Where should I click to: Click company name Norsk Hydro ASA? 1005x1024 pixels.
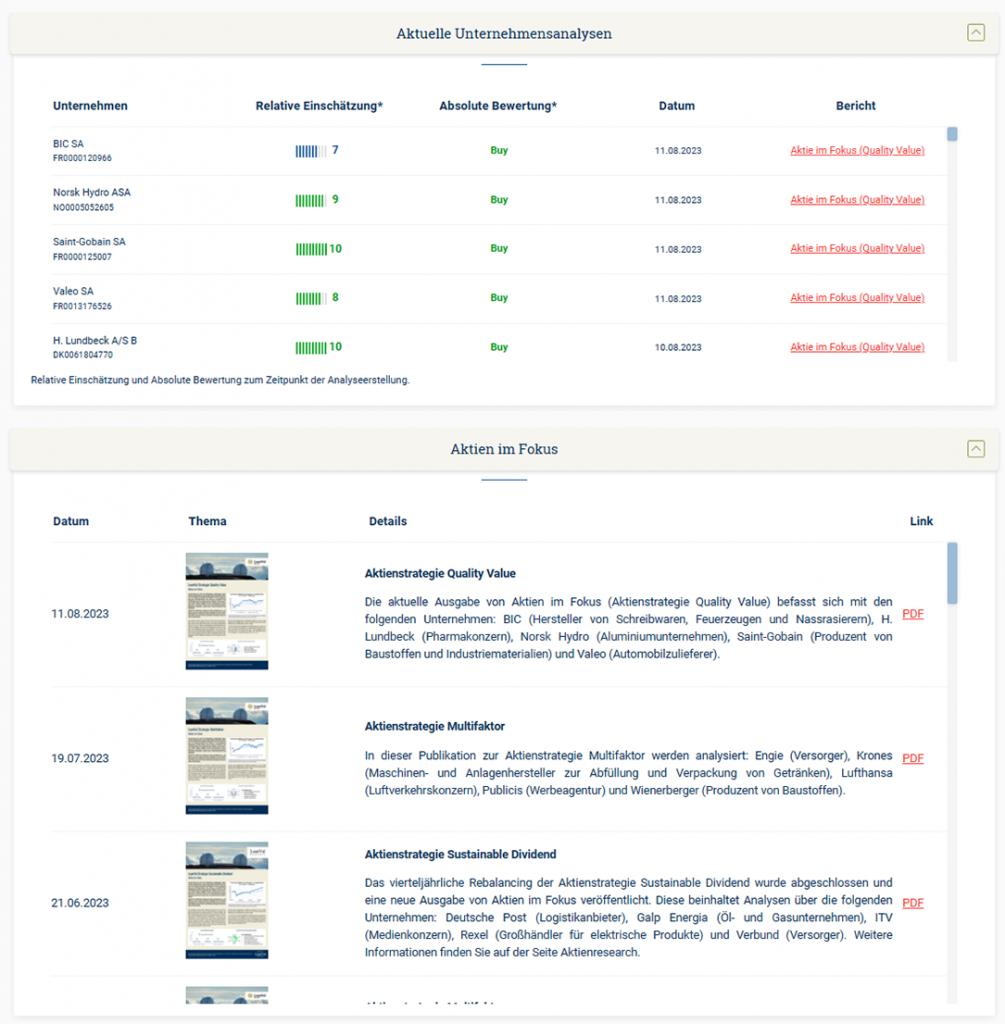point(91,193)
